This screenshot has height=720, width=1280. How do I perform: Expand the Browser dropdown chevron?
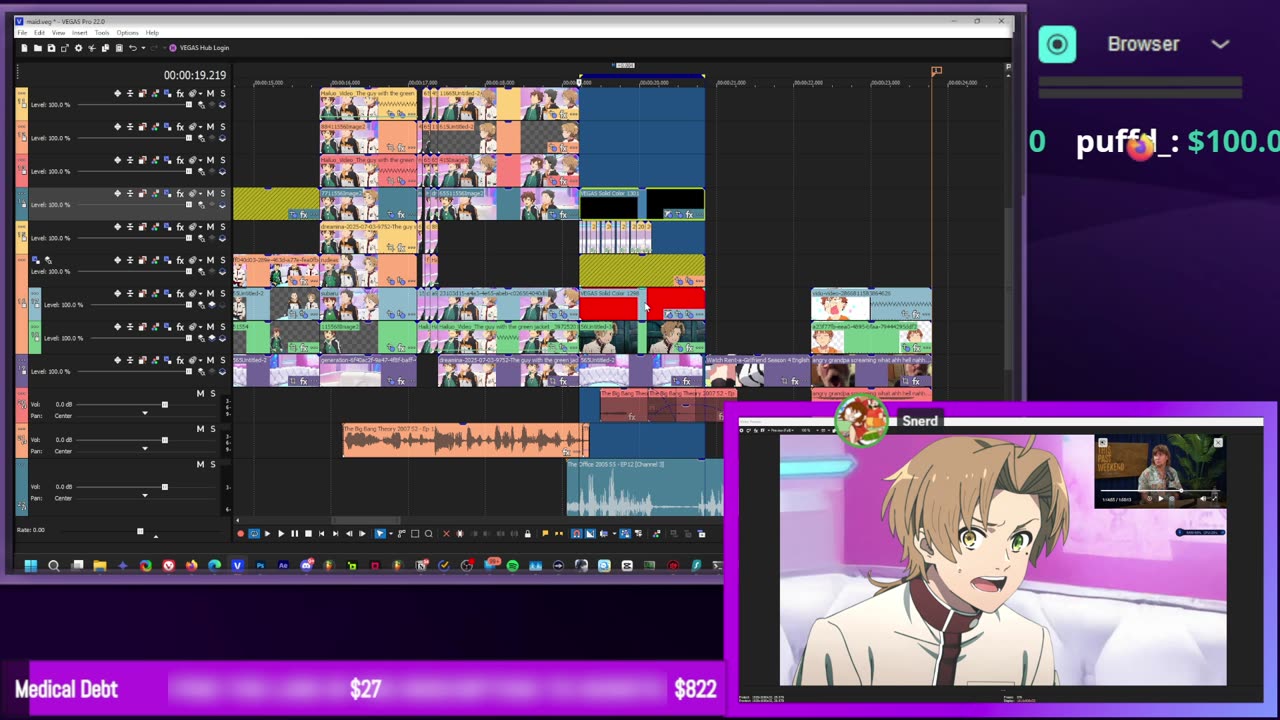pos(1220,44)
